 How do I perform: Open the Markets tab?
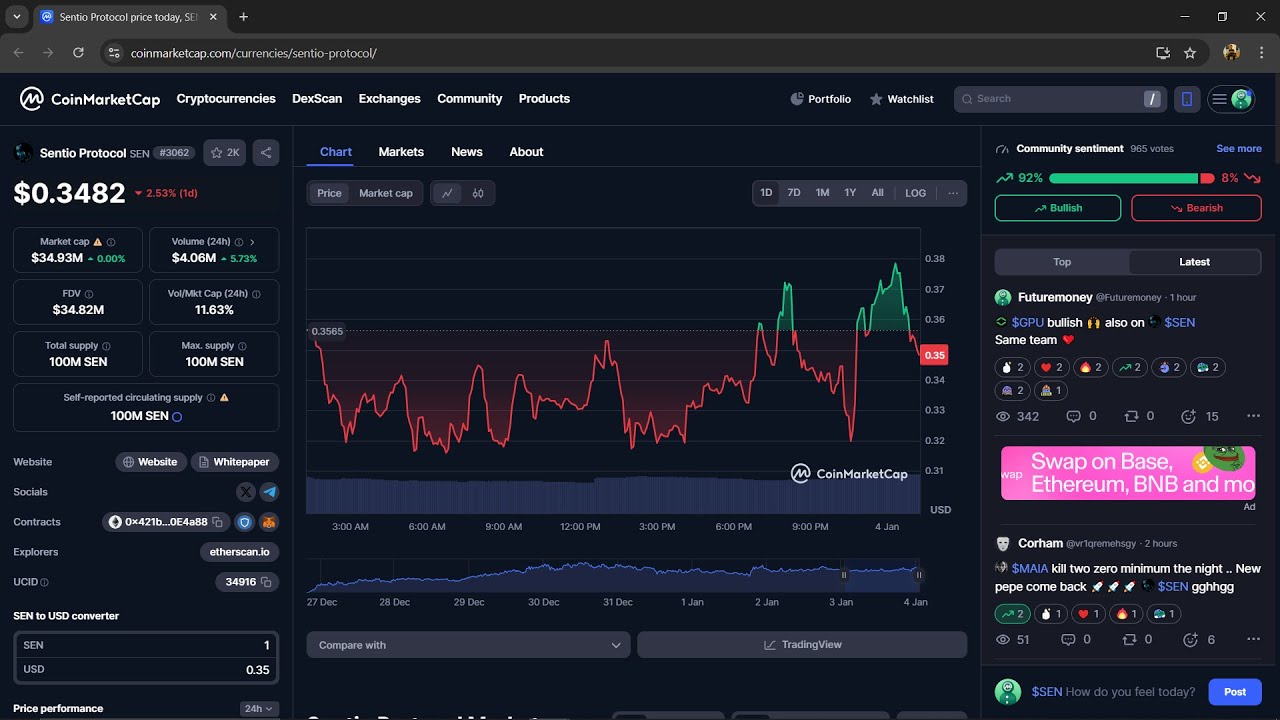click(x=401, y=152)
